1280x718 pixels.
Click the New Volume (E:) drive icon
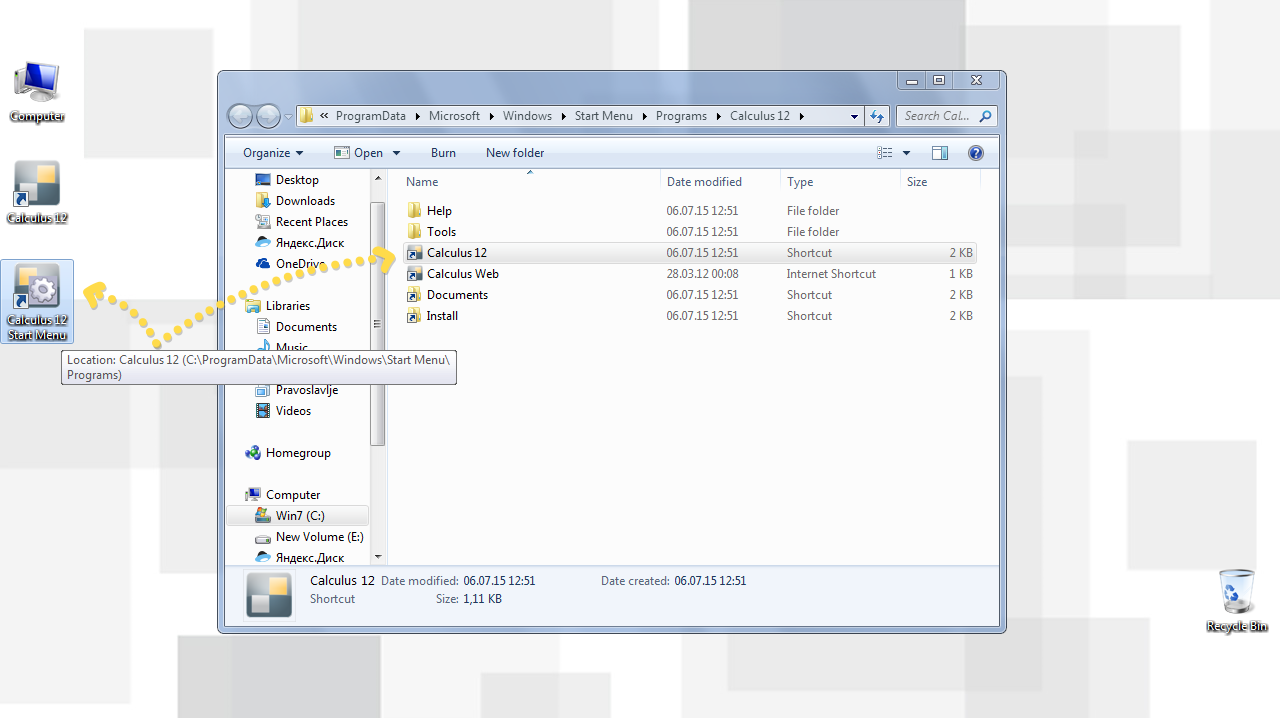(263, 537)
